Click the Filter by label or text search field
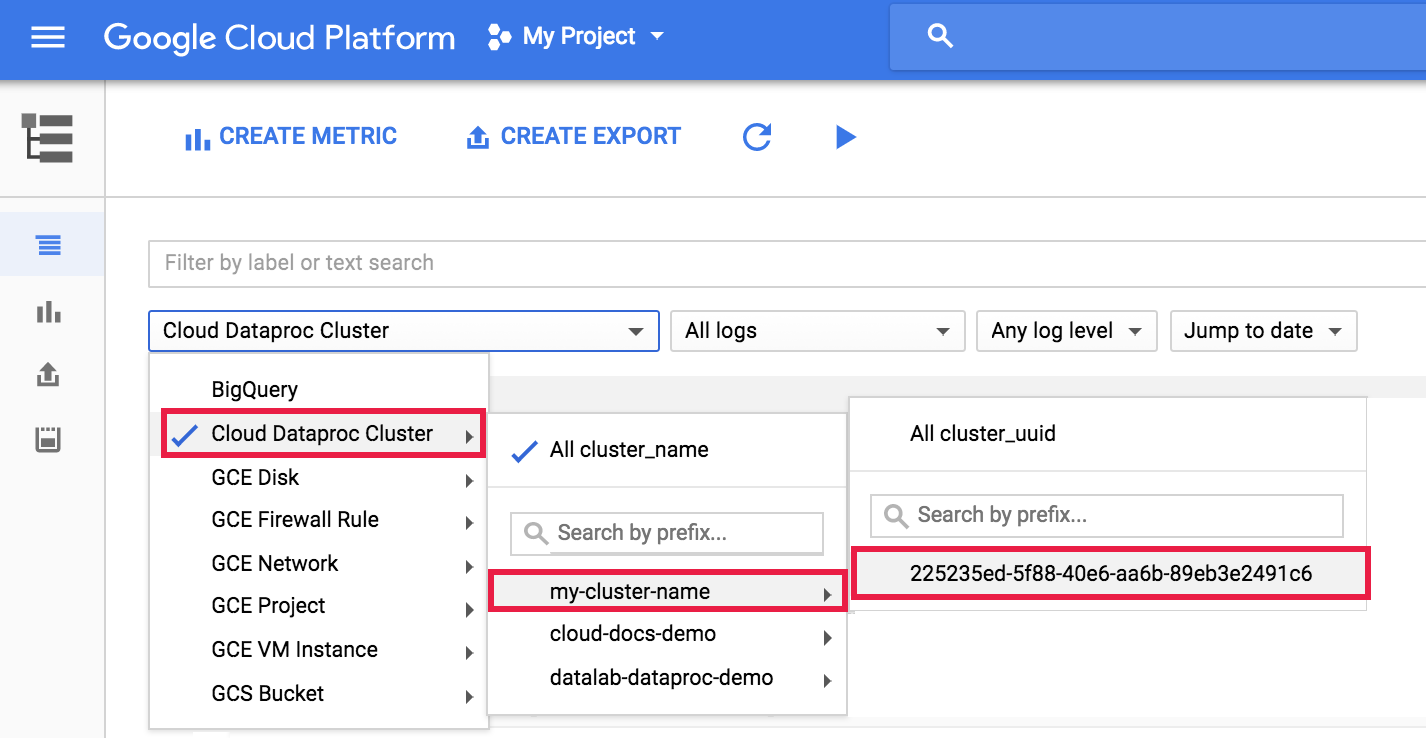The image size is (1426, 738). click(x=780, y=263)
